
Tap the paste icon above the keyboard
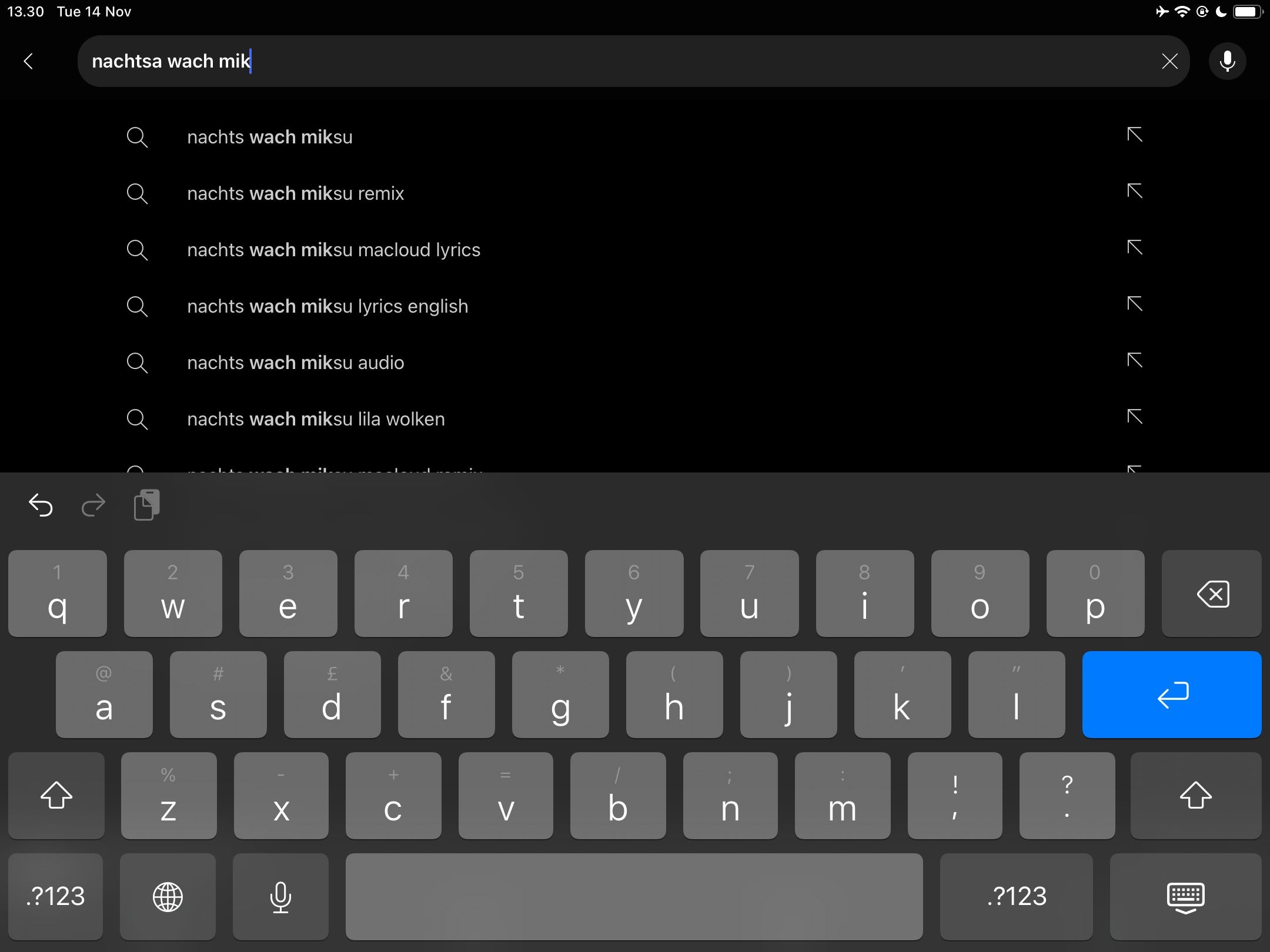(145, 505)
